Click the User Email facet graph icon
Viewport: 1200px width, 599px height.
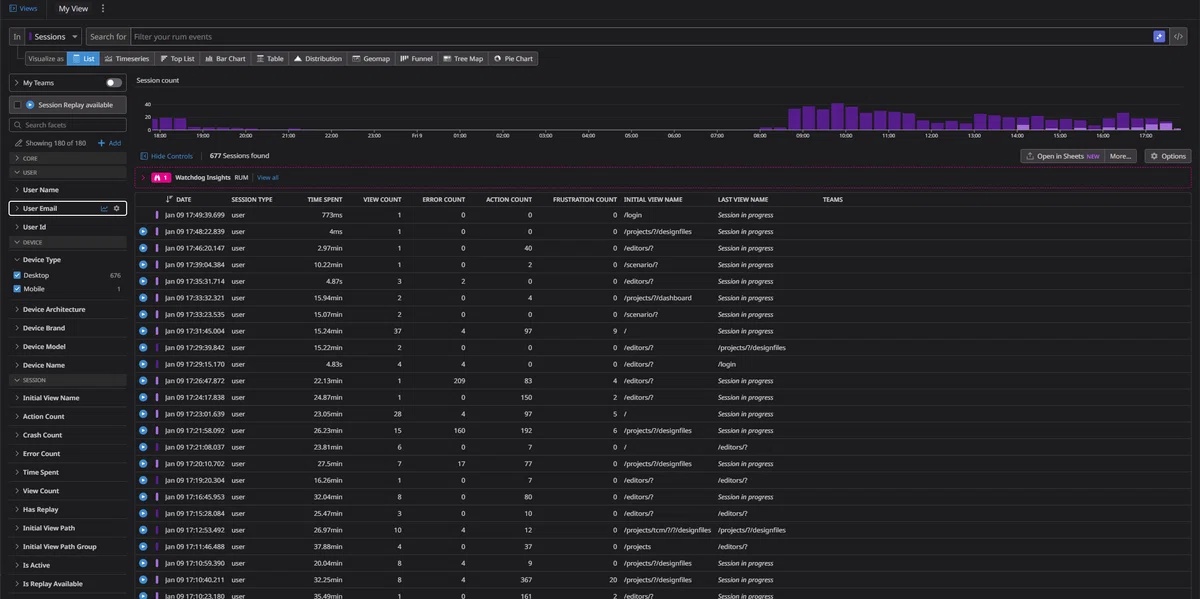pyautogui.click(x=104, y=208)
